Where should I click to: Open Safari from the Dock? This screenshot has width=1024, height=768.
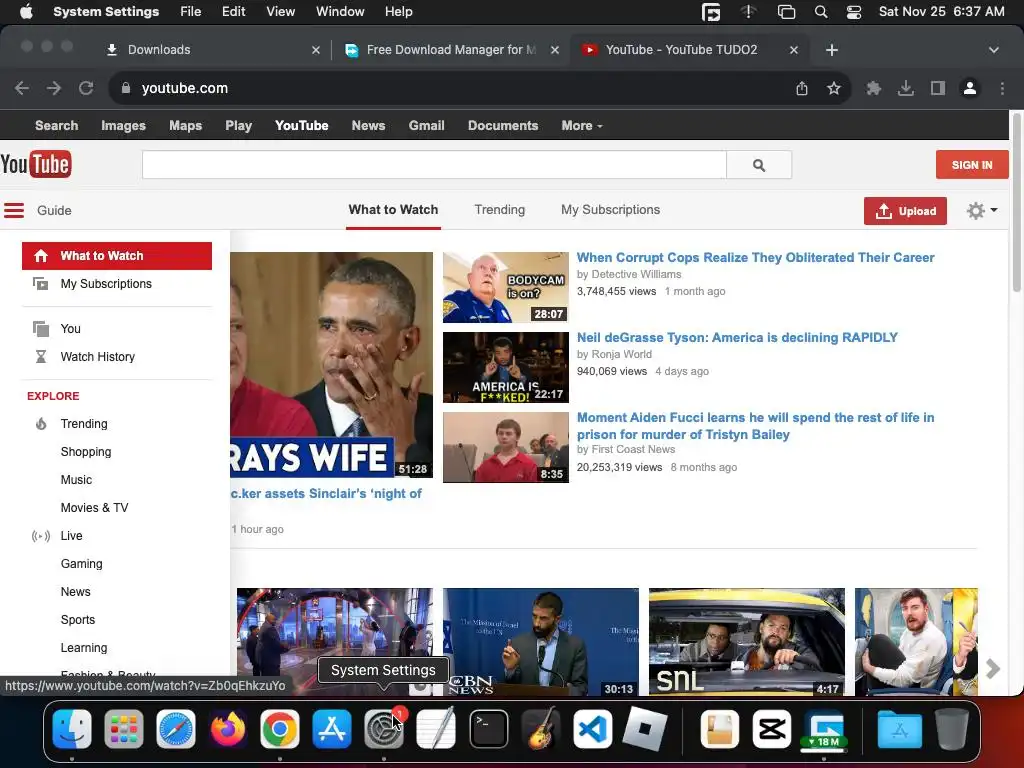click(x=176, y=729)
